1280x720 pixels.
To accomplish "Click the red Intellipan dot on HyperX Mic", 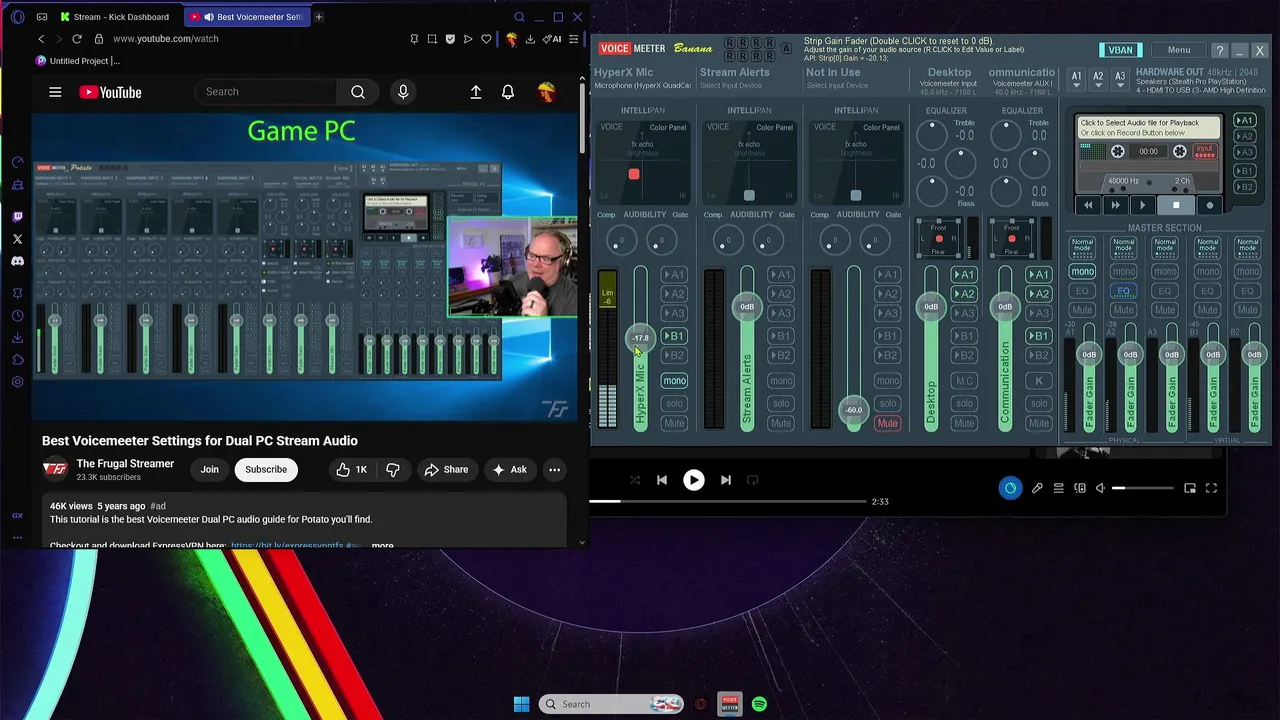I will click(633, 174).
